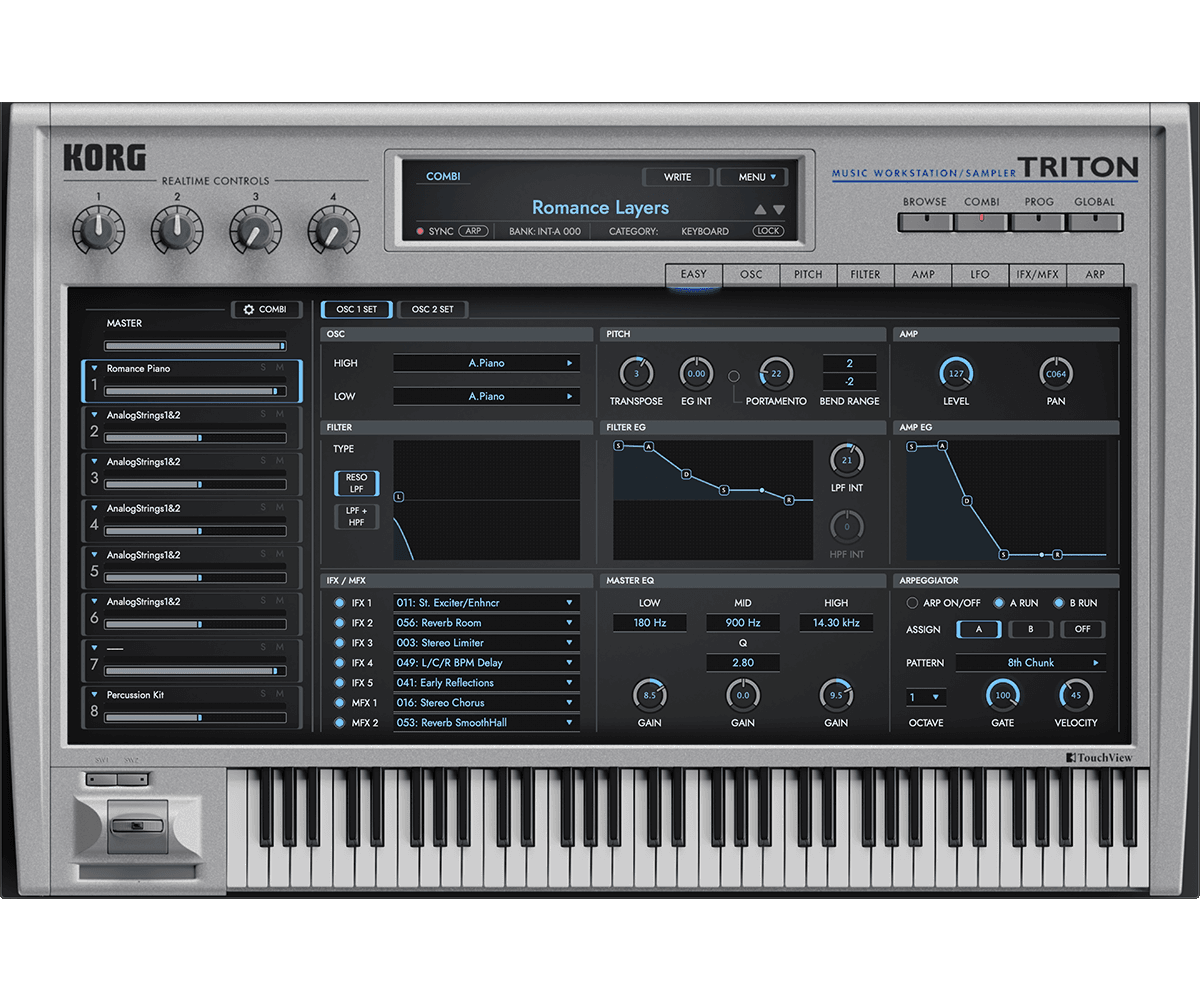Click the next preset down arrow
This screenshot has height=1000, width=1200.
779,210
